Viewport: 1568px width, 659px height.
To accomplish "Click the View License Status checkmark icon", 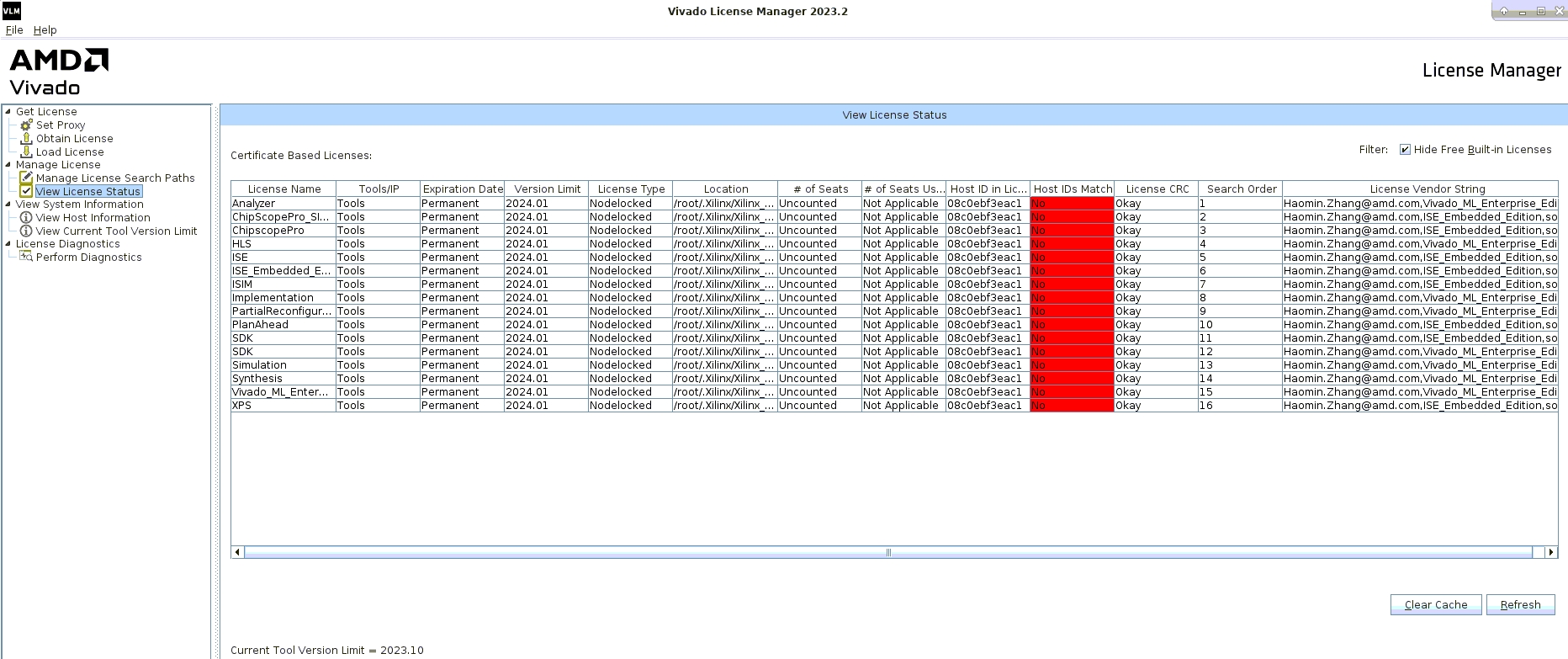I will click(x=26, y=191).
